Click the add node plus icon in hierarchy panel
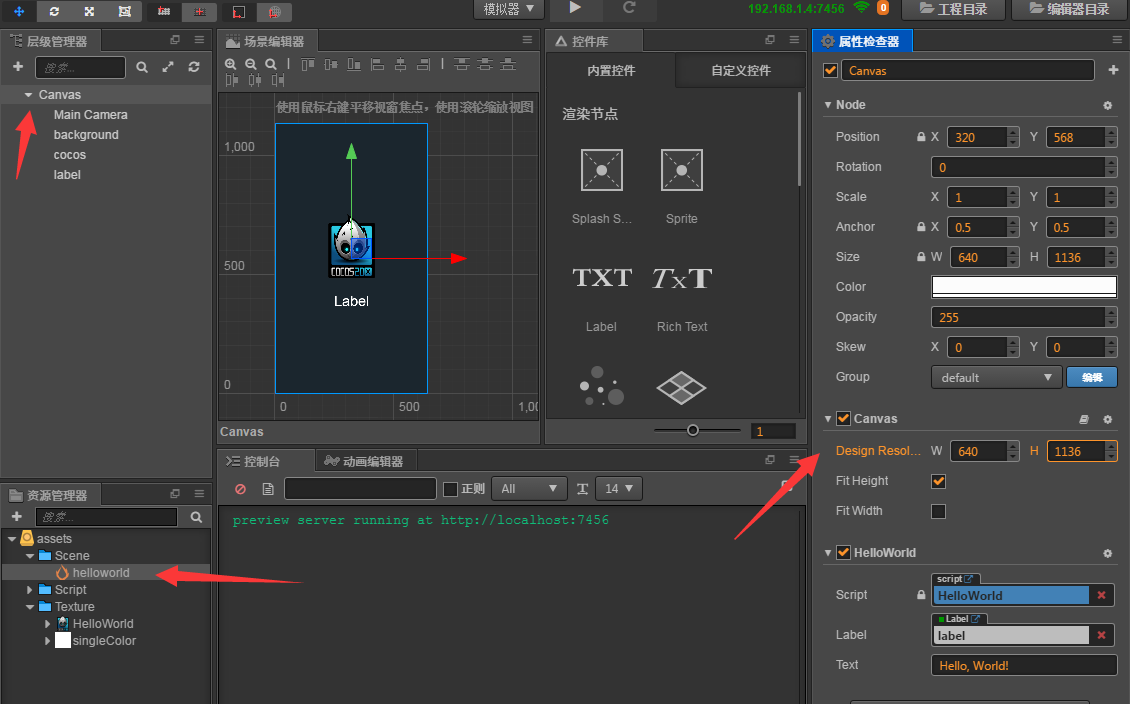Viewport: 1130px width, 704px height. 18,67
